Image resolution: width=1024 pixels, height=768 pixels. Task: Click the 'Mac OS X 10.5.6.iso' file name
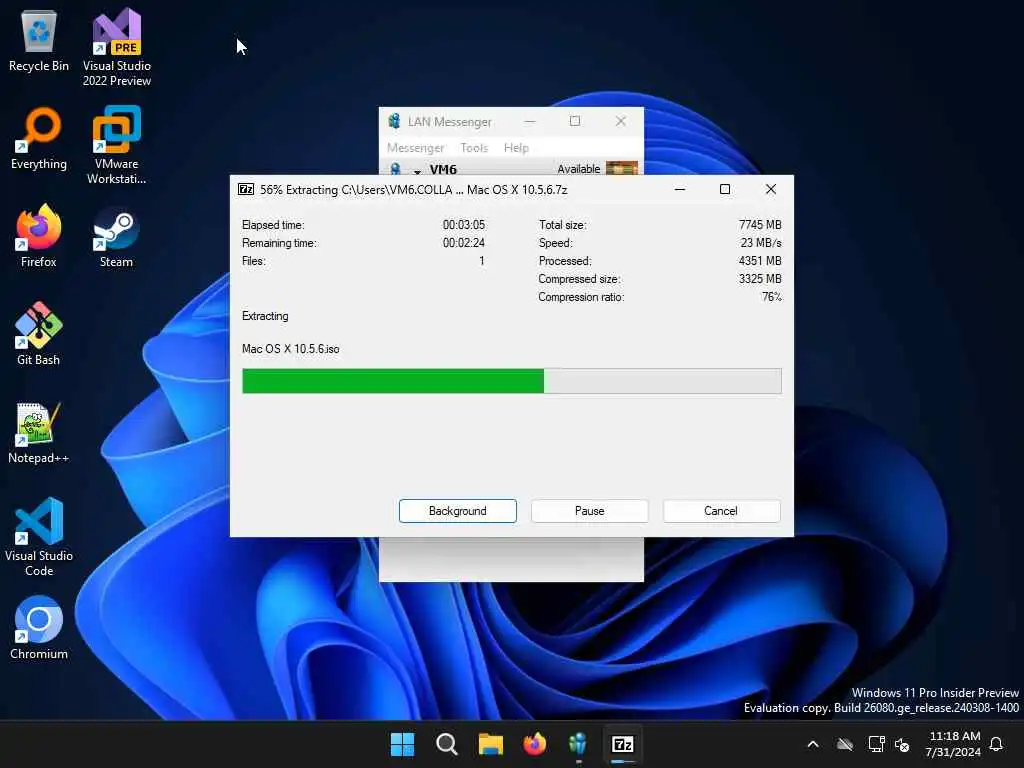pyautogui.click(x=291, y=349)
